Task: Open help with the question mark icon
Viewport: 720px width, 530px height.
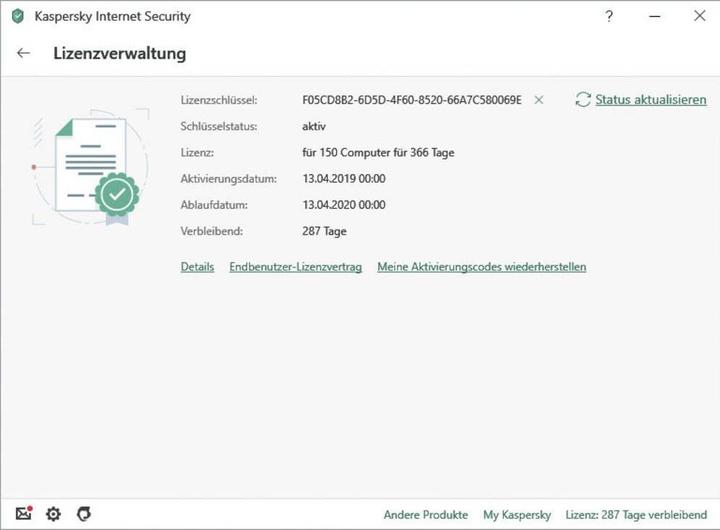Action: point(609,17)
